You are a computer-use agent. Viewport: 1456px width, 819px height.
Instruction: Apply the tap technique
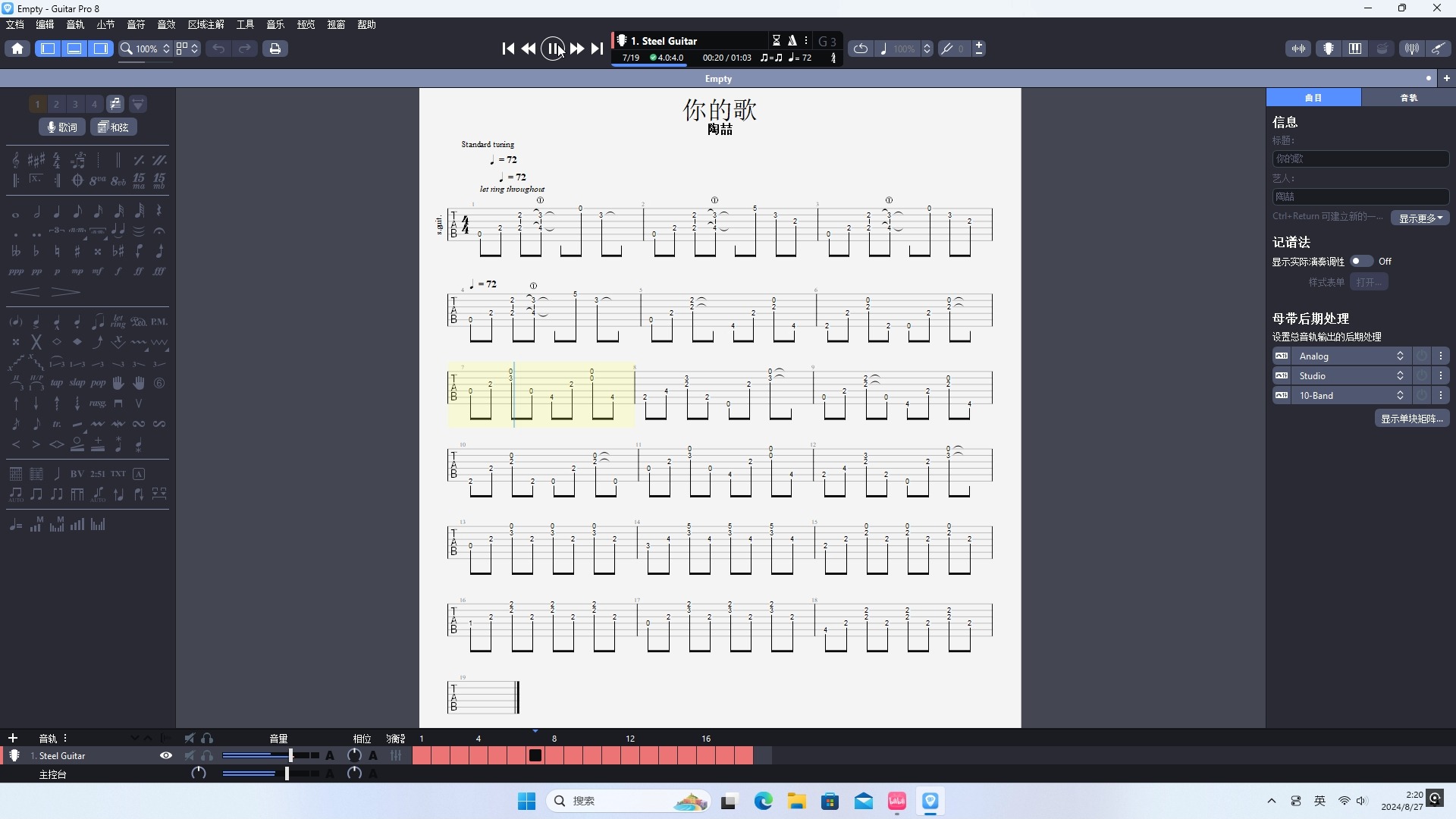point(57,383)
